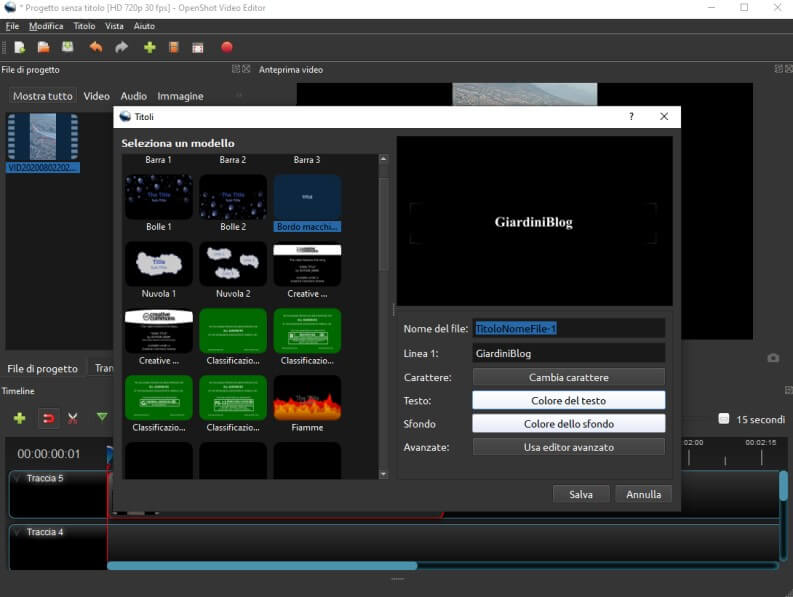
Task: Add a marker with the green triangle icon
Action: [x=102, y=417]
